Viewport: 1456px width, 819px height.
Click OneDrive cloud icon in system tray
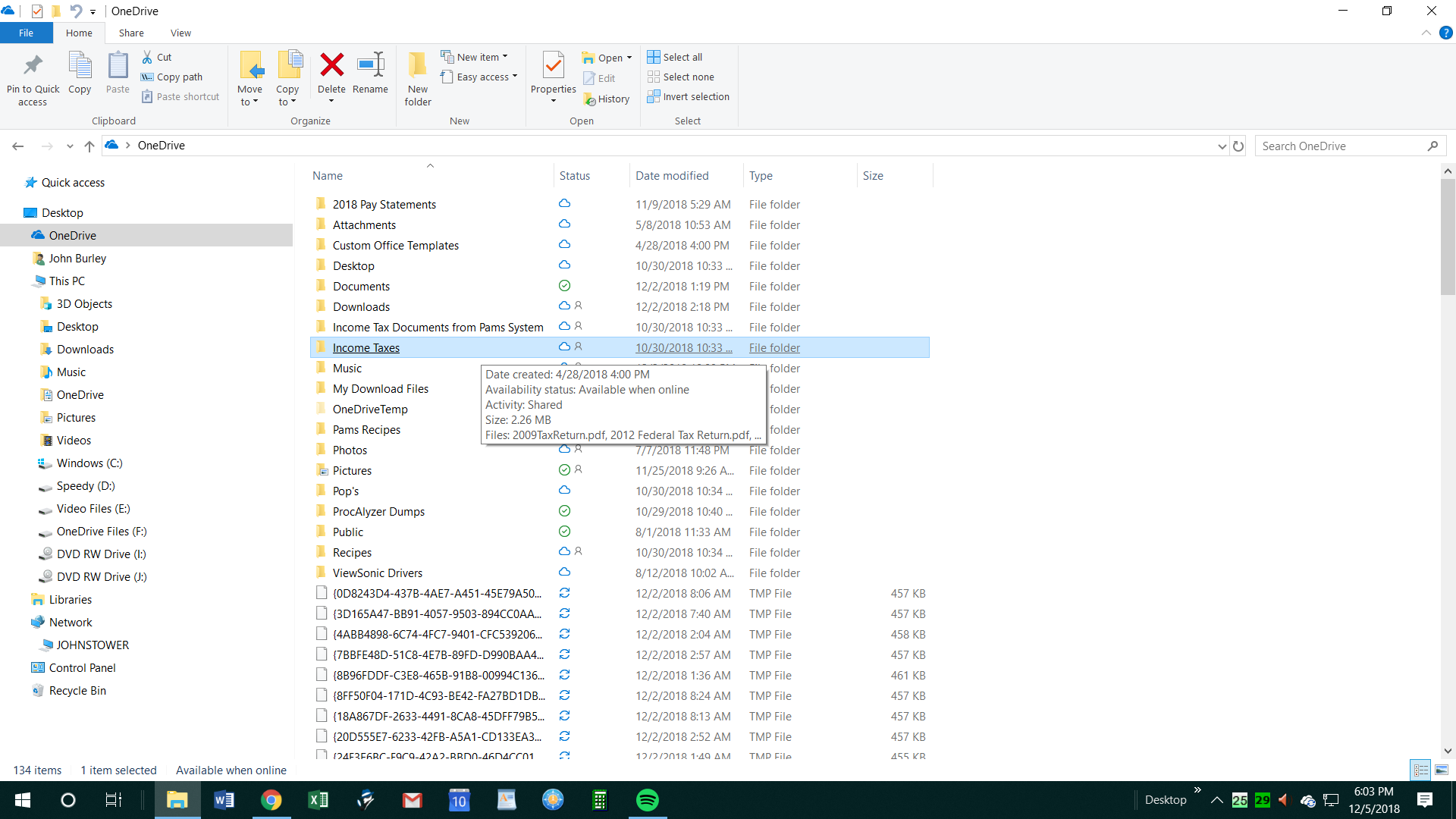coord(1307,800)
